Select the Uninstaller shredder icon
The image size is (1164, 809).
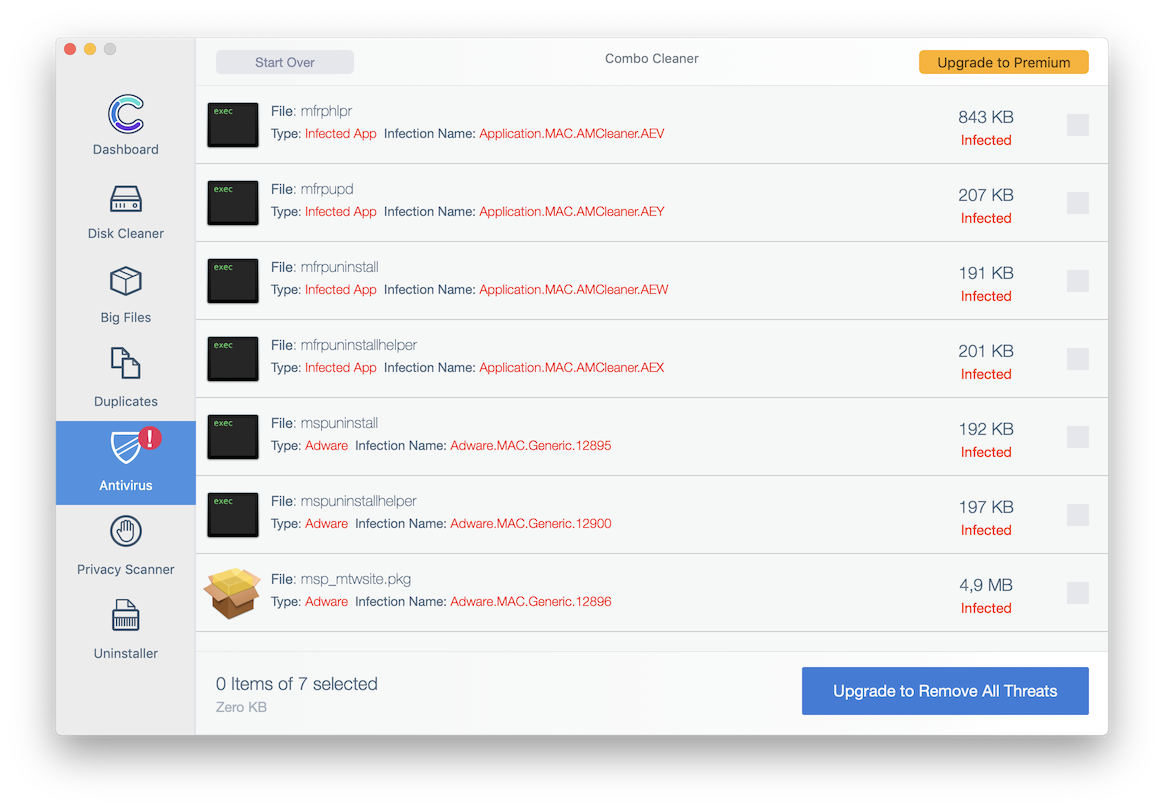pyautogui.click(x=126, y=616)
